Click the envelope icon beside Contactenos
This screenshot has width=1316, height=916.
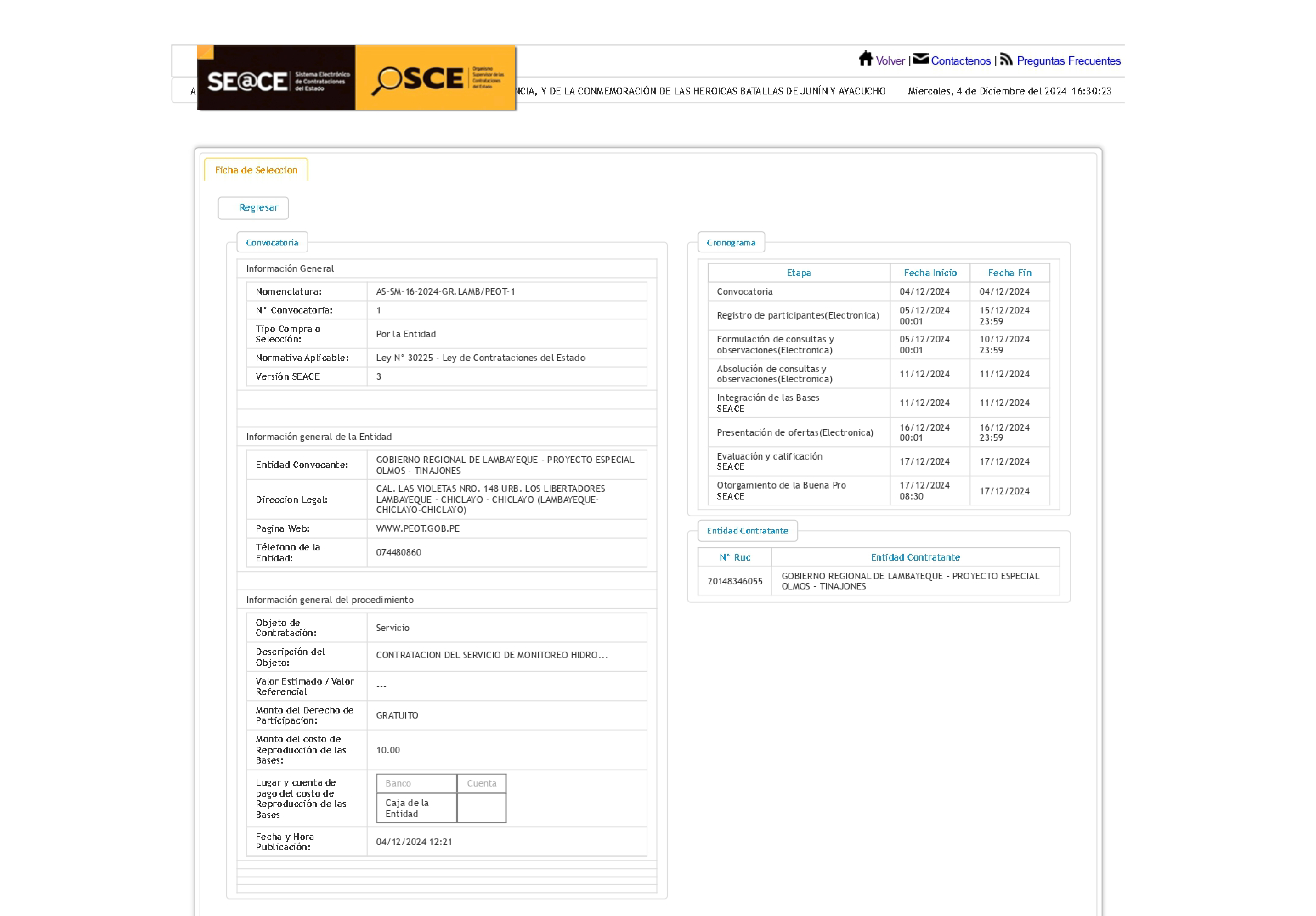coord(921,58)
